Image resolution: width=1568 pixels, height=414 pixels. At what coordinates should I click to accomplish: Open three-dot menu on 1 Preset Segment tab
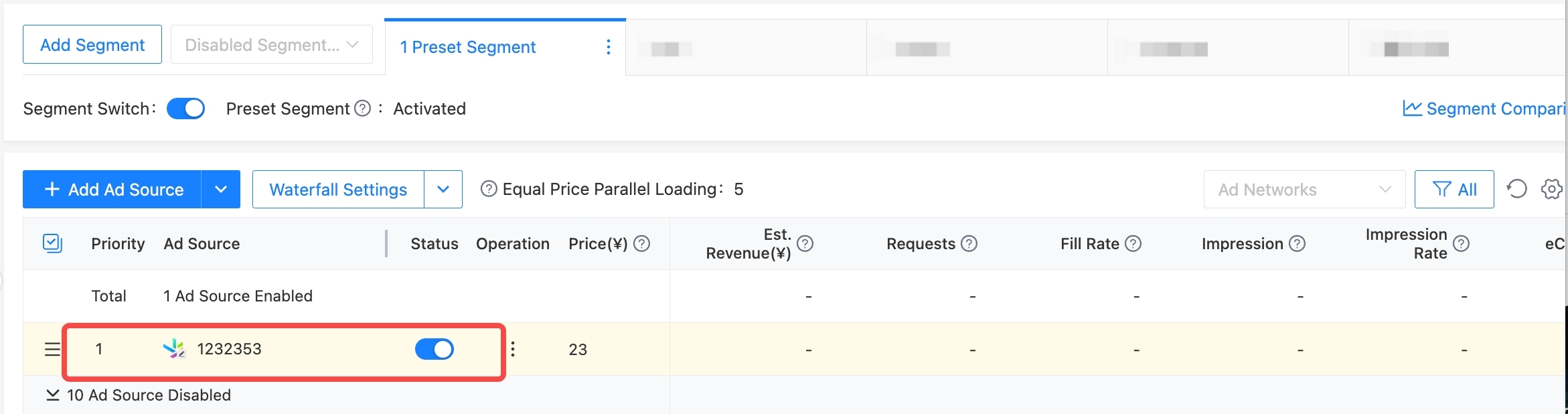point(608,47)
